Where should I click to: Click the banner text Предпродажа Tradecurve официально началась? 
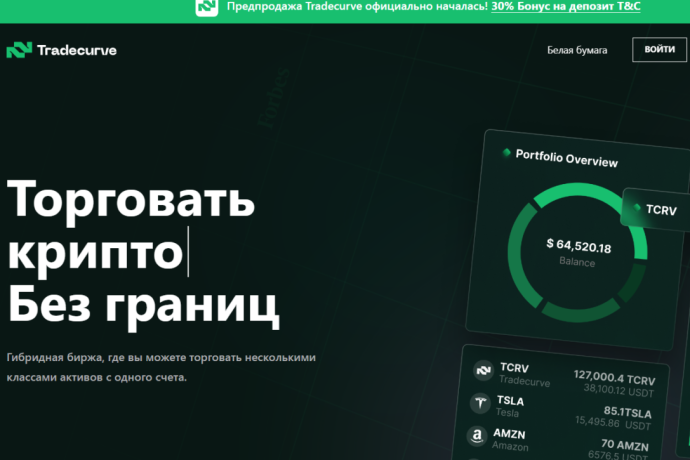click(357, 6)
